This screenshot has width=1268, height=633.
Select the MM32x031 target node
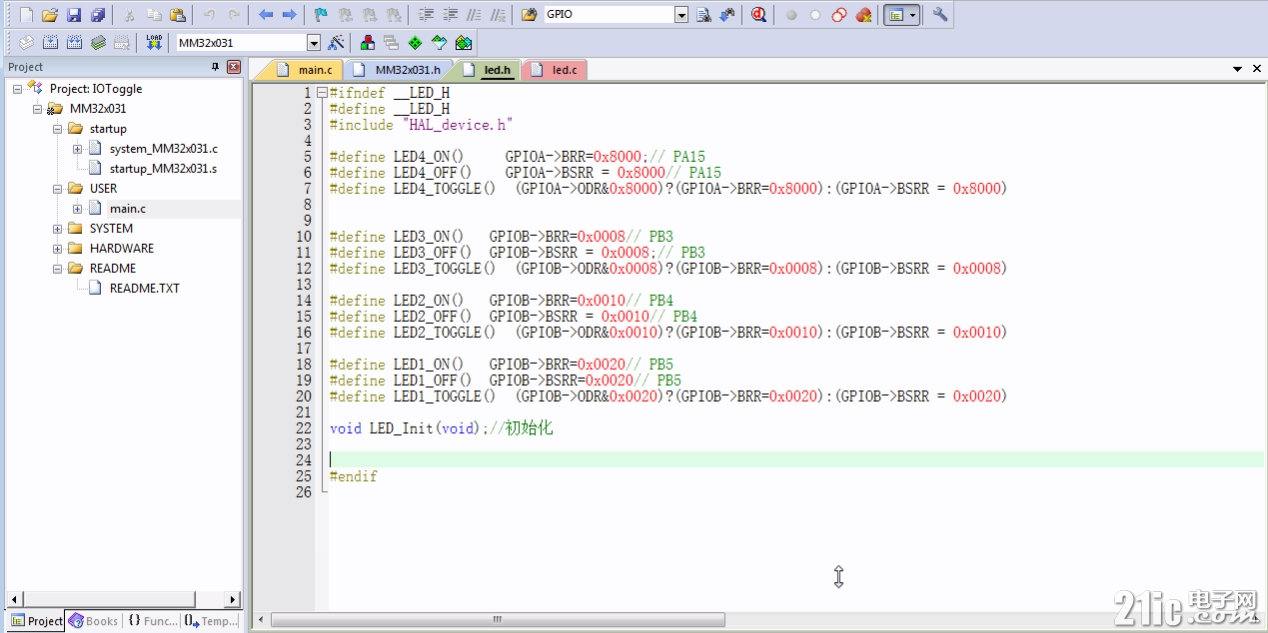click(98, 109)
